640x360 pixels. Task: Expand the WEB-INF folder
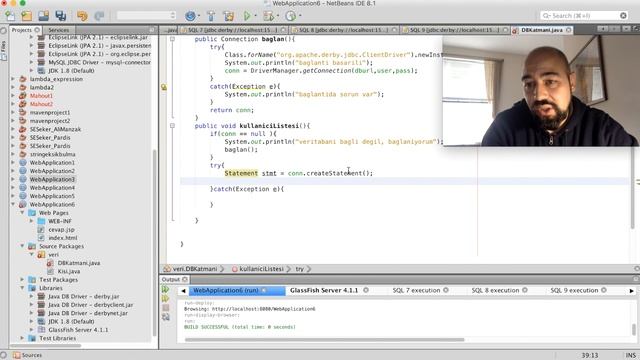pos(31,221)
